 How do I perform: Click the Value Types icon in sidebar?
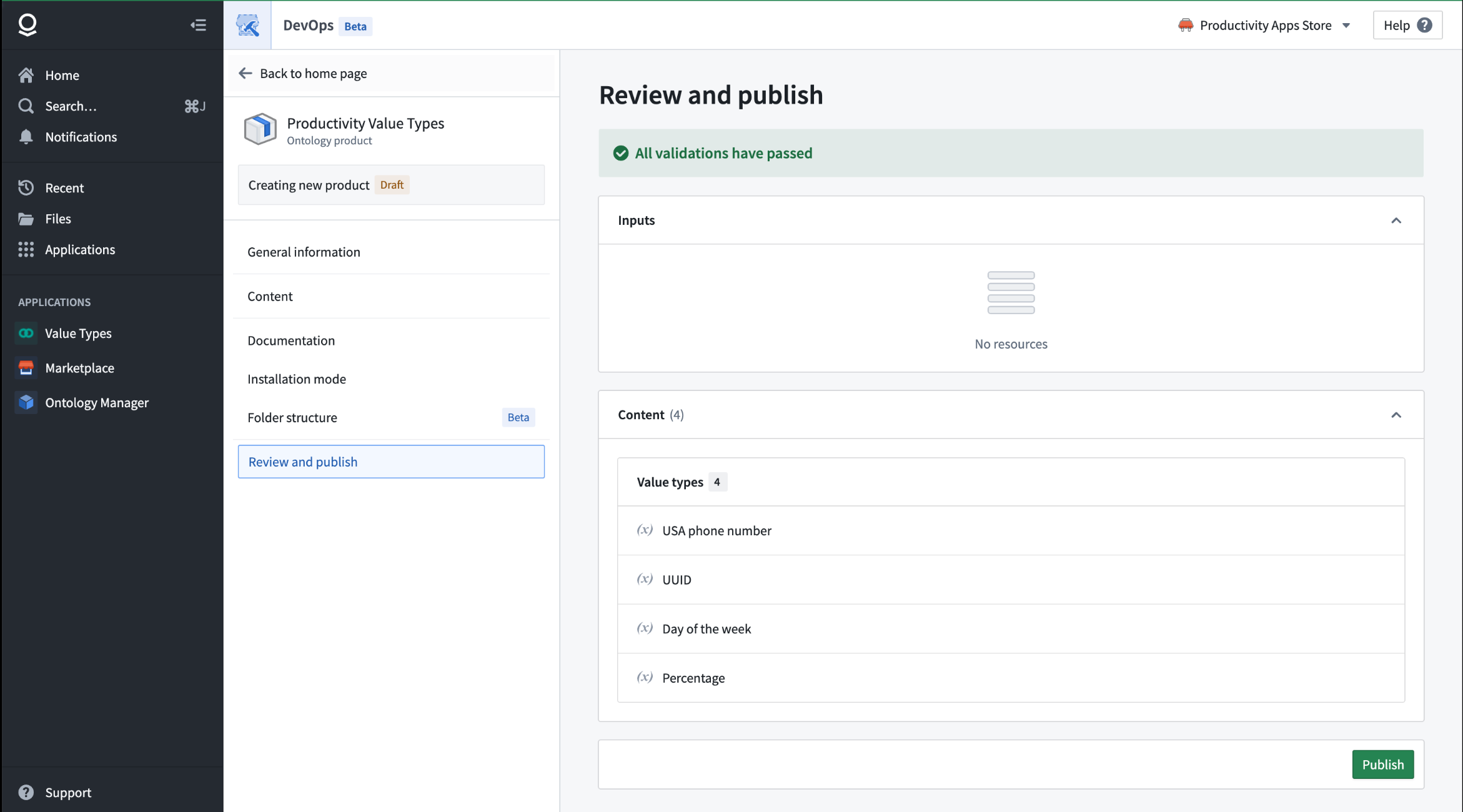click(27, 333)
